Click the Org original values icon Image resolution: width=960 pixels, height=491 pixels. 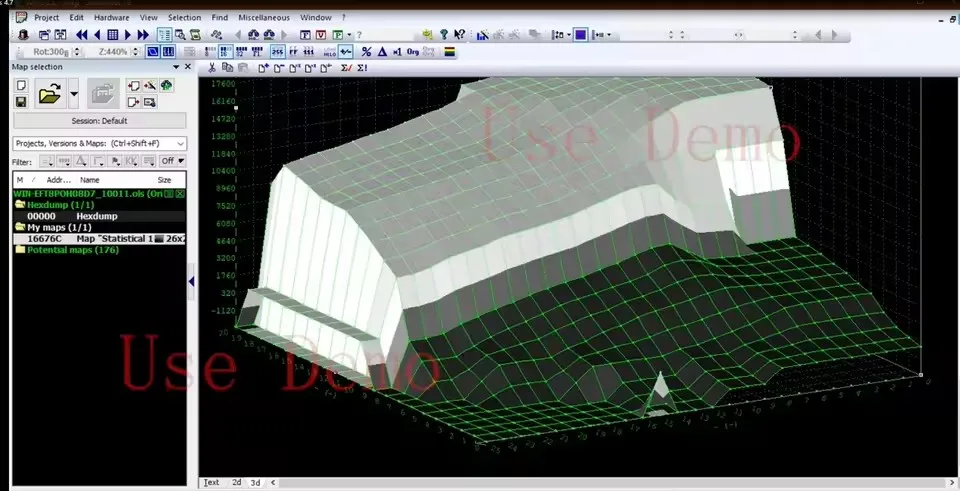[x=413, y=51]
